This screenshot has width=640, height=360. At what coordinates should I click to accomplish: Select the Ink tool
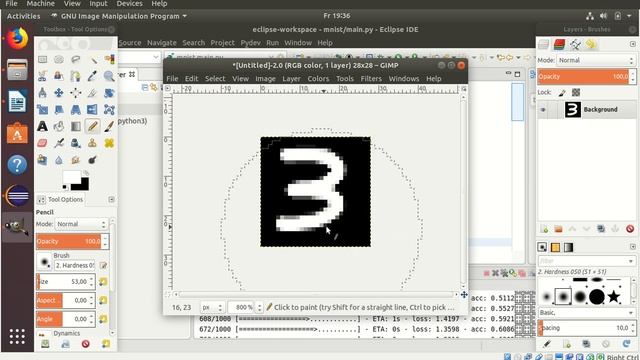pyautogui.click(x=76, y=143)
